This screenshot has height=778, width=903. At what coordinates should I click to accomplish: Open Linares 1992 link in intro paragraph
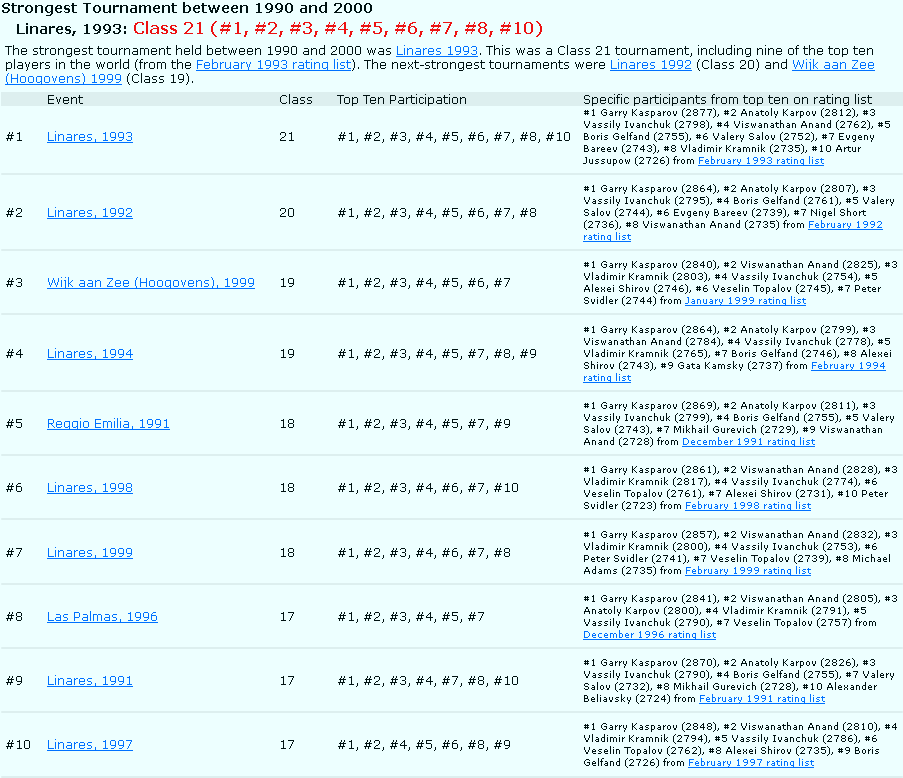coord(650,65)
